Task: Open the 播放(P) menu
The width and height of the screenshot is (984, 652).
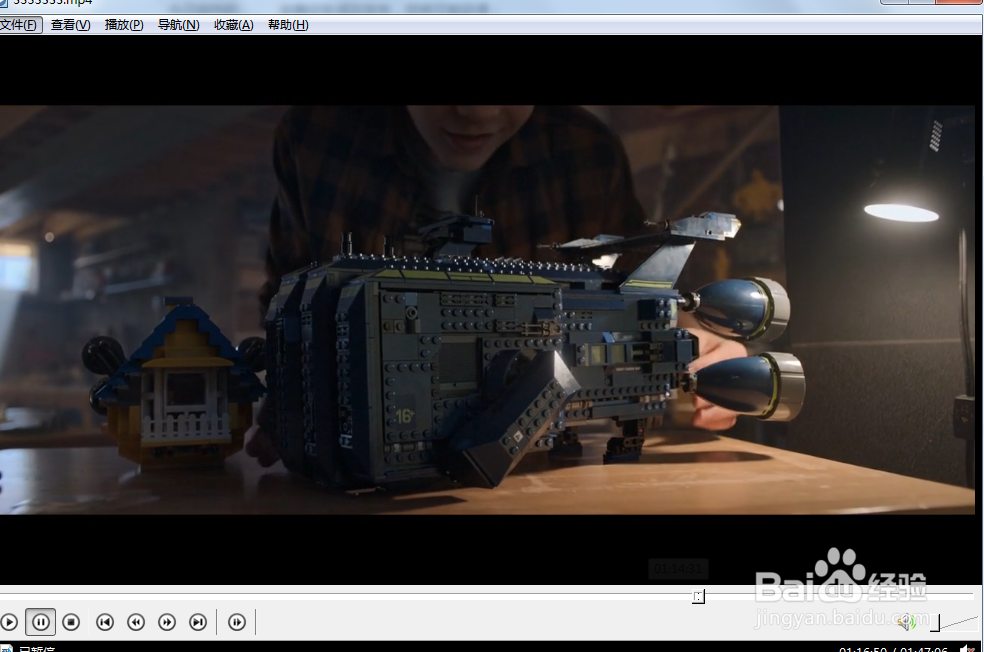Action: coord(124,25)
